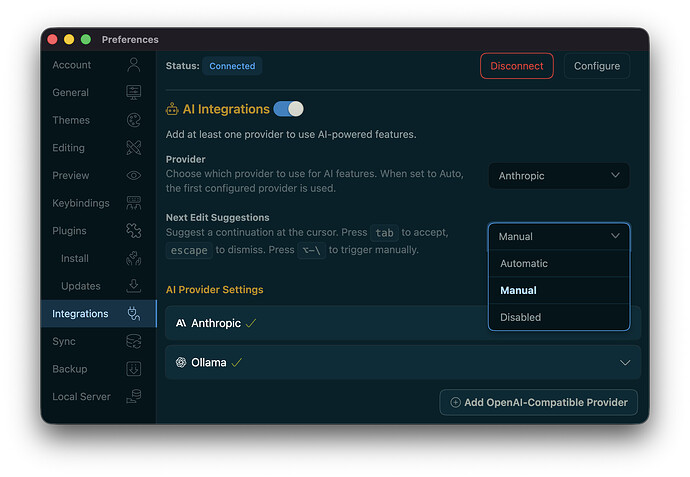The height and width of the screenshot is (477, 690).
Task: Click the Account person icon
Action: click(134, 65)
